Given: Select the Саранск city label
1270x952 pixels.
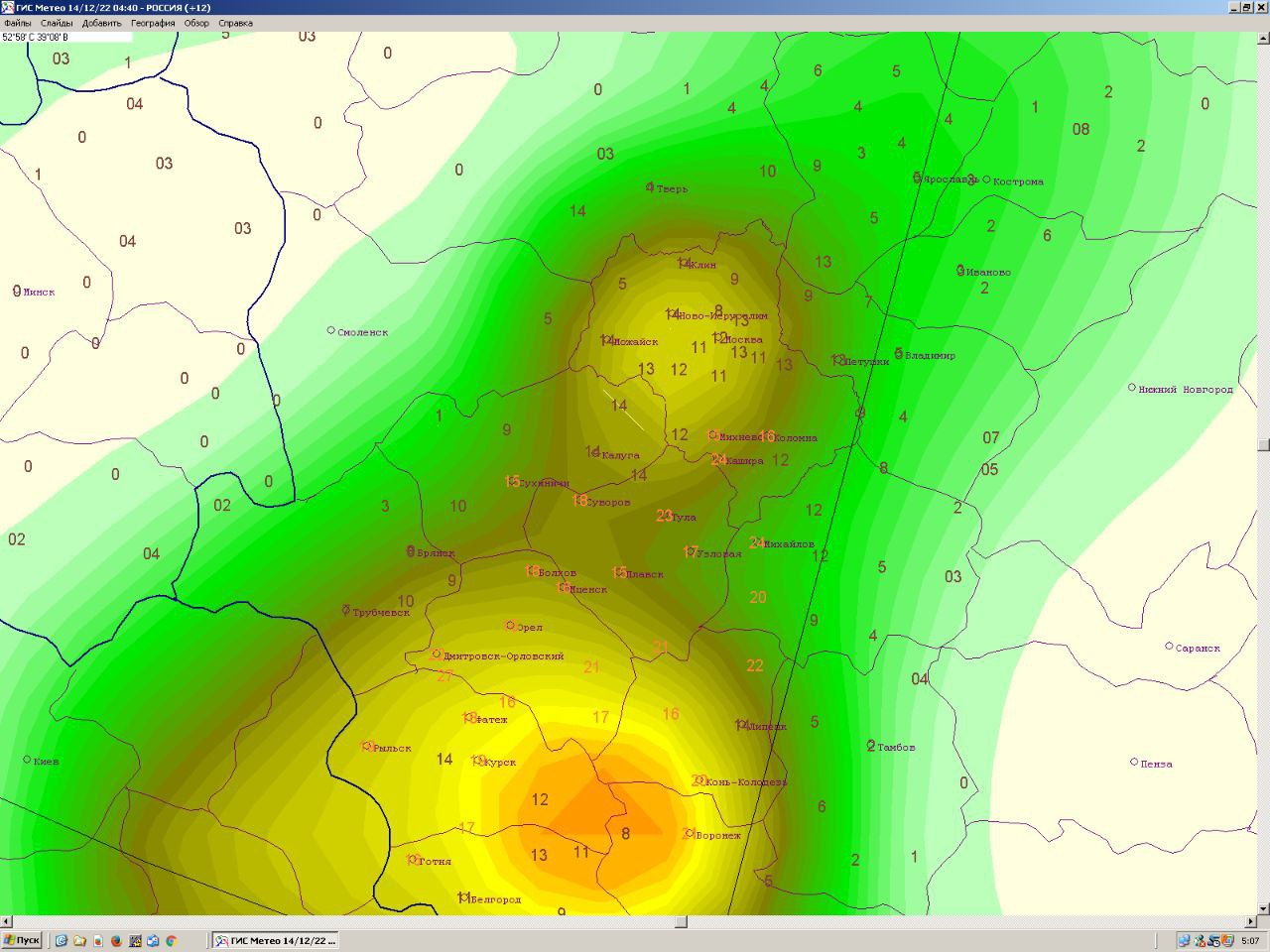Looking at the screenshot, I should pyautogui.click(x=1198, y=649).
